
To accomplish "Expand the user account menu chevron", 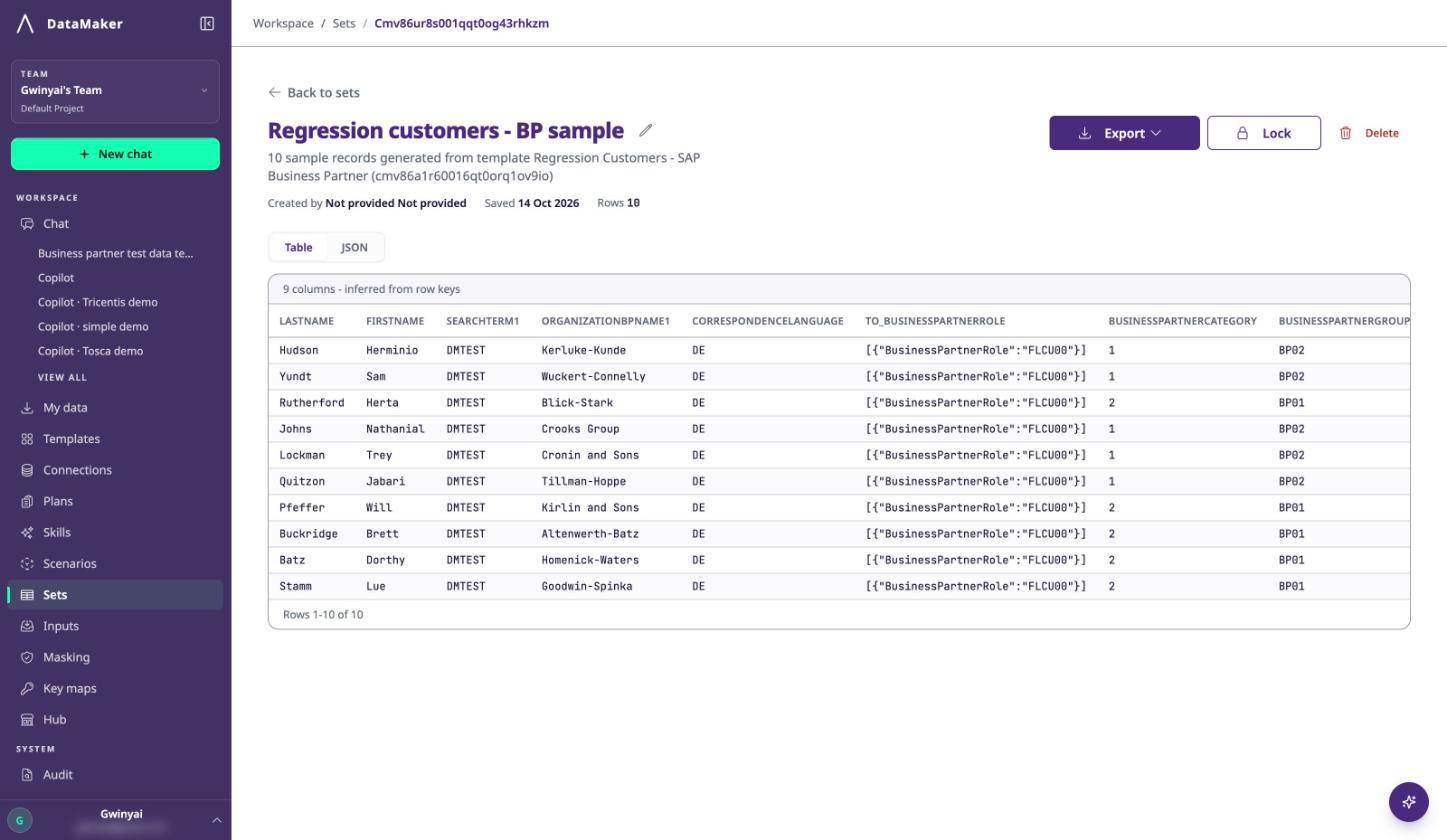I will 216,820.
